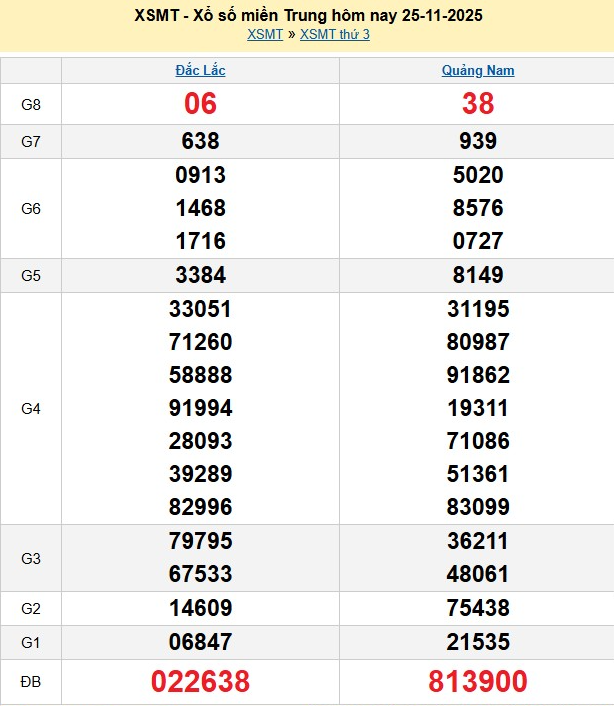Select Đắc Lắc G4 number 58888

click(x=200, y=375)
